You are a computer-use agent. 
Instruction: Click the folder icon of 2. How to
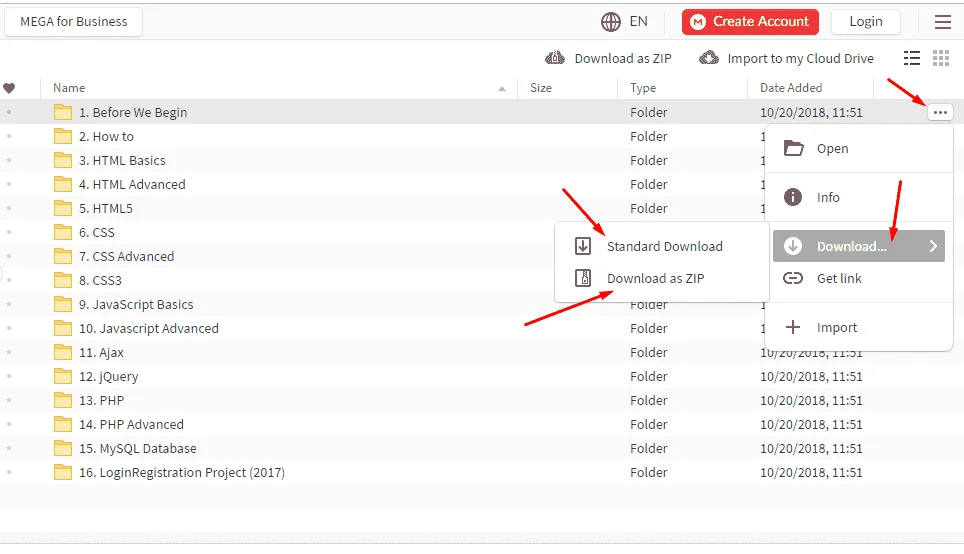pyautogui.click(x=63, y=137)
